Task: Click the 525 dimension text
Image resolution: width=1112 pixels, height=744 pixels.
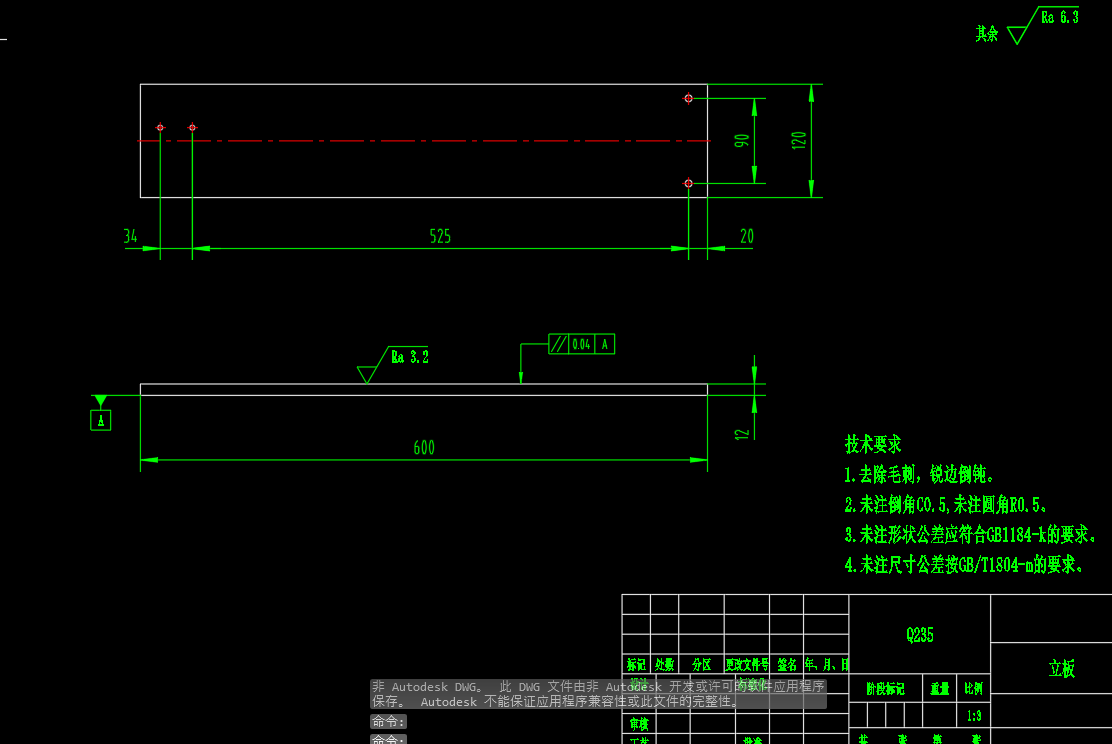Action: (x=440, y=236)
